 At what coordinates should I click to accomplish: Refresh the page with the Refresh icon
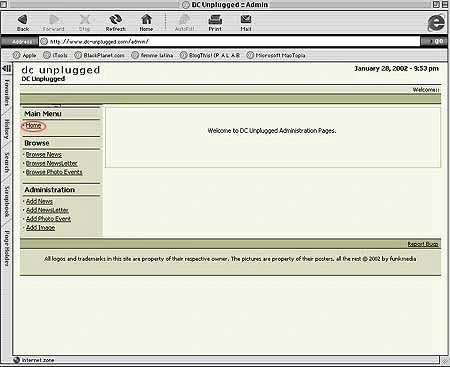click(116, 23)
